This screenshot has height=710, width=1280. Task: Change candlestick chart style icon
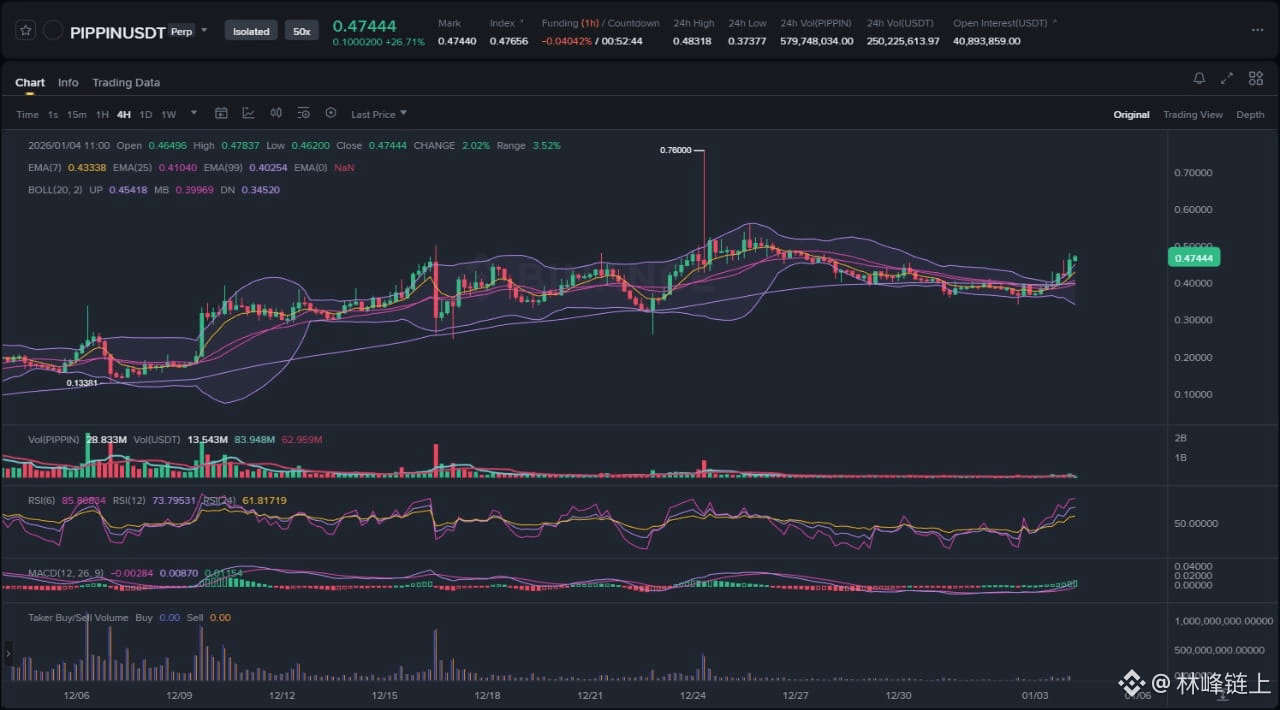[x=276, y=113]
